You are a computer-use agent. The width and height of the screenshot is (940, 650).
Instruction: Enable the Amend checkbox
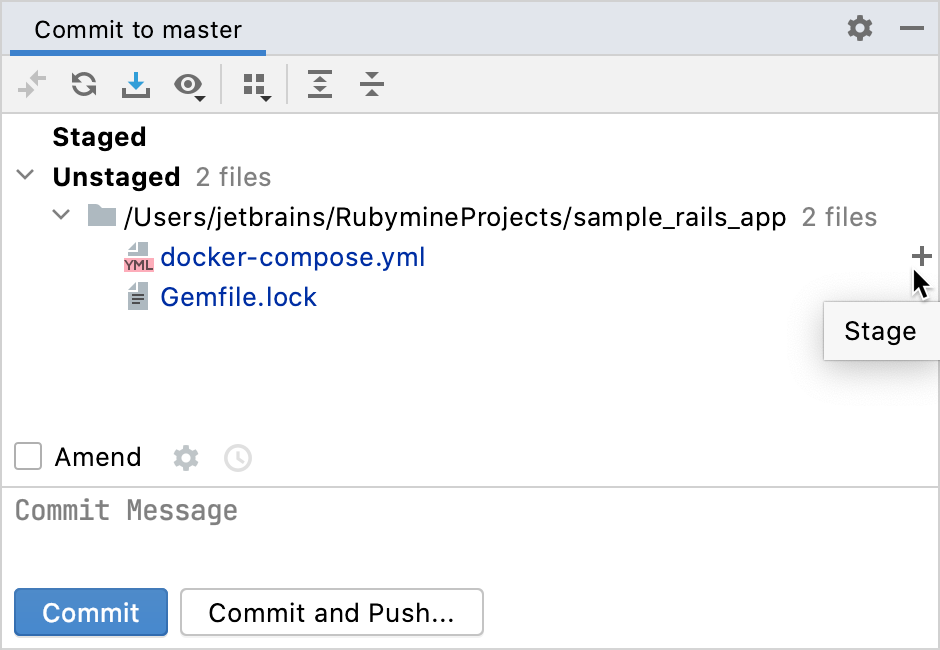pos(27,457)
